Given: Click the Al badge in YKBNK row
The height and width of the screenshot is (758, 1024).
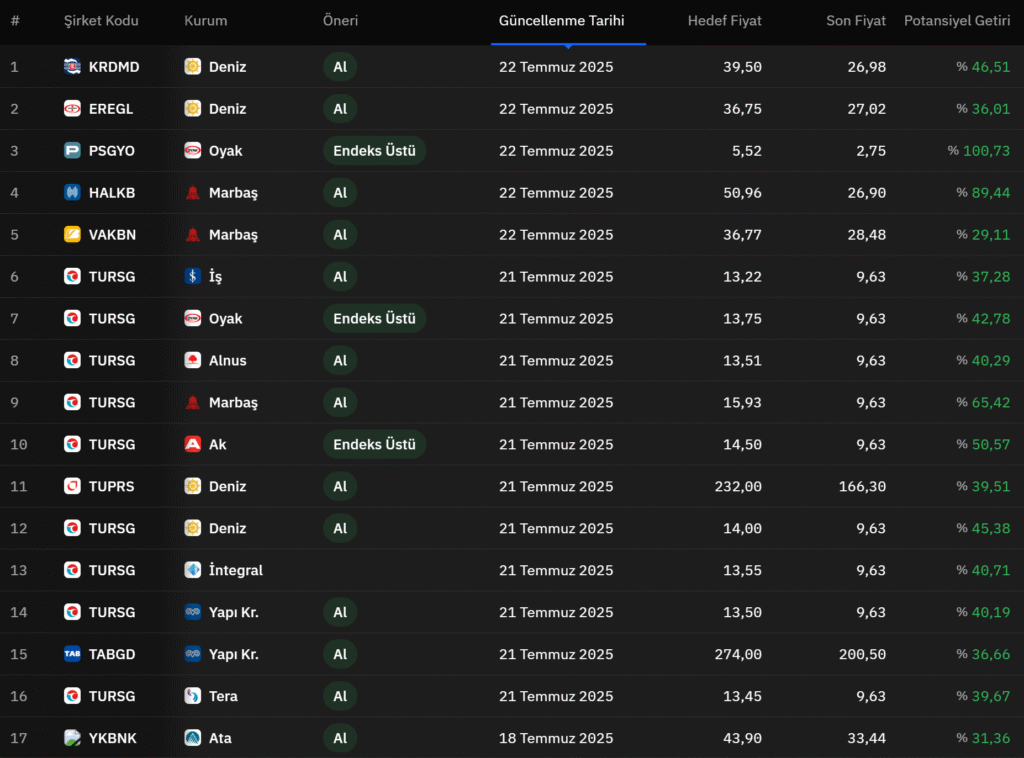Looking at the screenshot, I should click(340, 738).
